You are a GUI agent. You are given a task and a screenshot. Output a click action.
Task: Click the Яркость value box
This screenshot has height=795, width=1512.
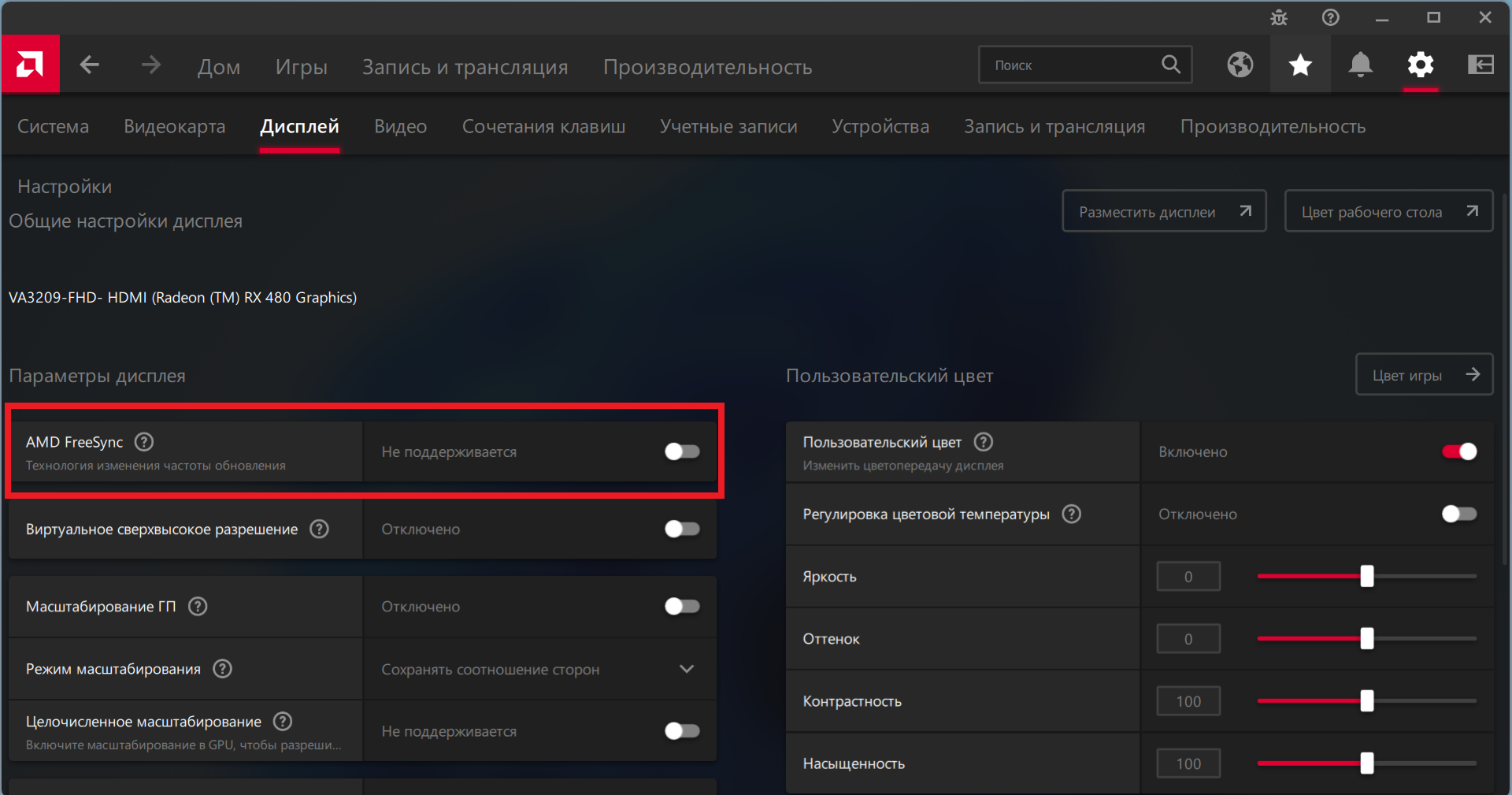pyautogui.click(x=1188, y=576)
